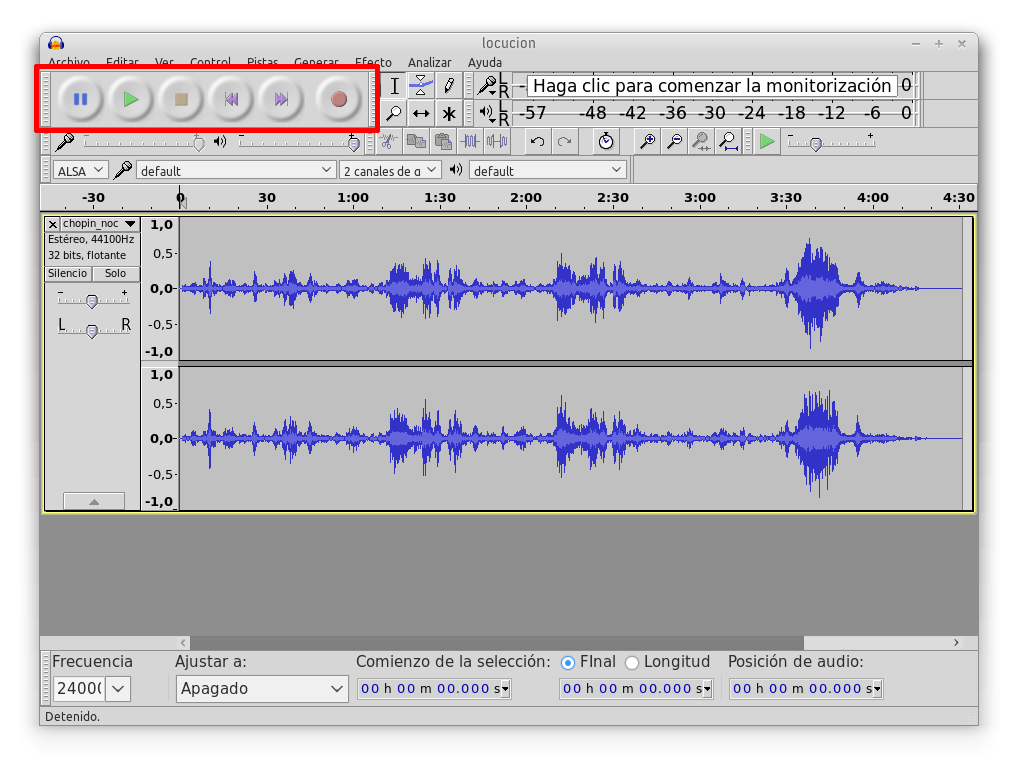The width and height of the screenshot is (1021, 767).
Task: Open the Ayuda menu
Action: point(485,63)
